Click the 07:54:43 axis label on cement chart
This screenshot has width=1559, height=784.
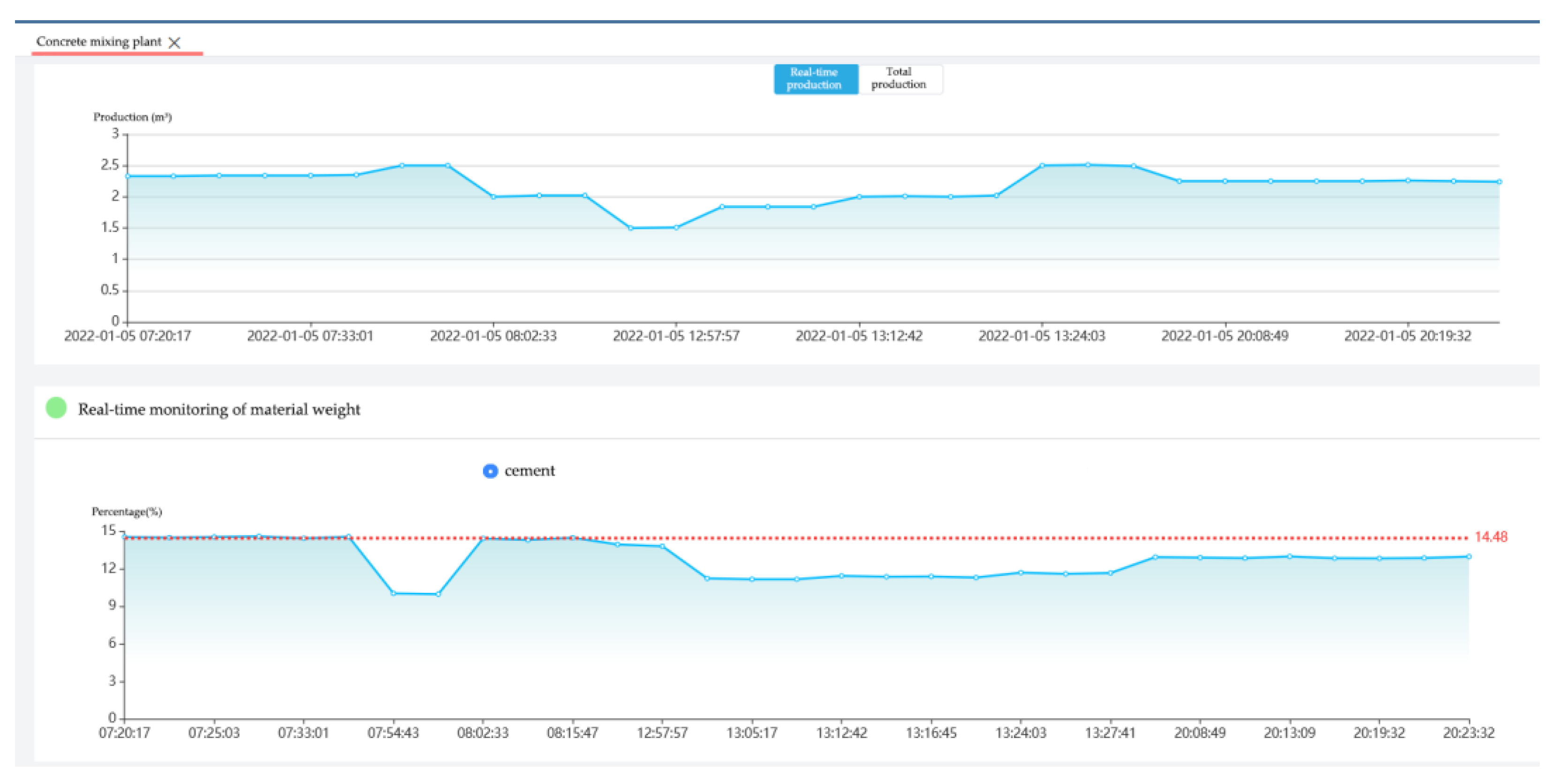tap(394, 732)
